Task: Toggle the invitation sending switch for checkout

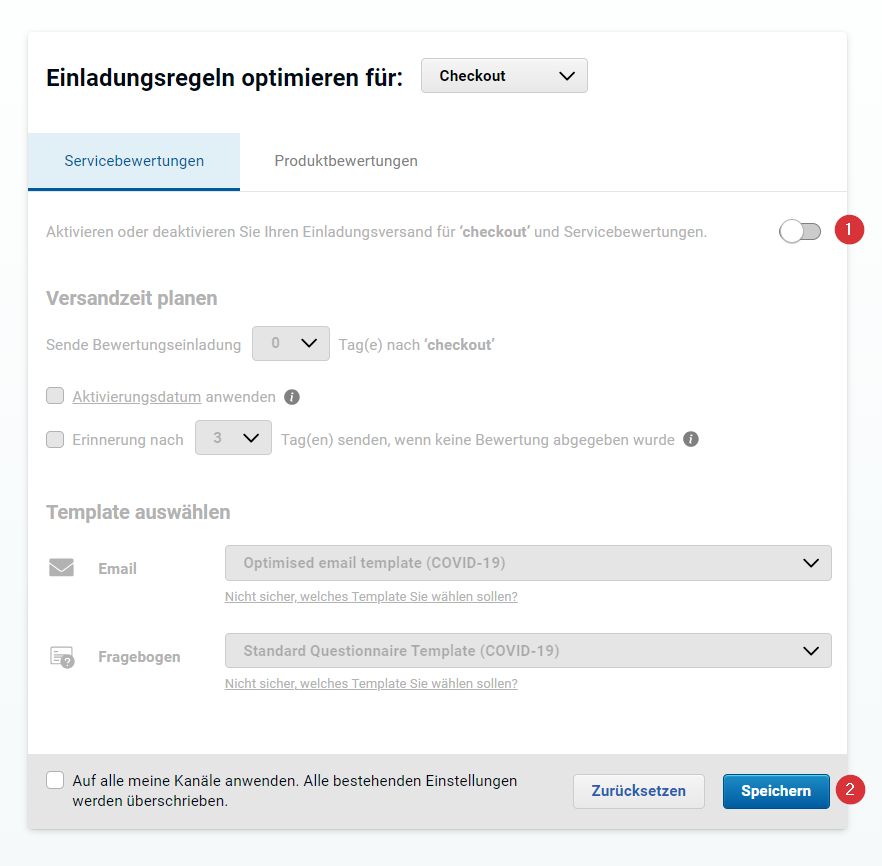Action: [800, 231]
